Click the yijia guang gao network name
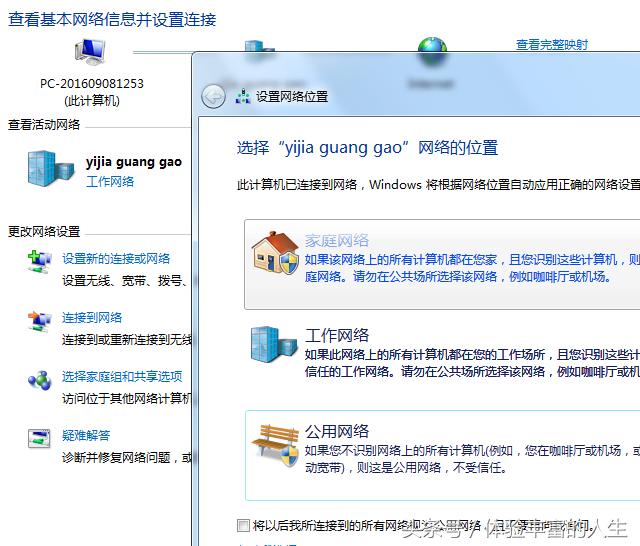640x546 pixels. (x=134, y=162)
